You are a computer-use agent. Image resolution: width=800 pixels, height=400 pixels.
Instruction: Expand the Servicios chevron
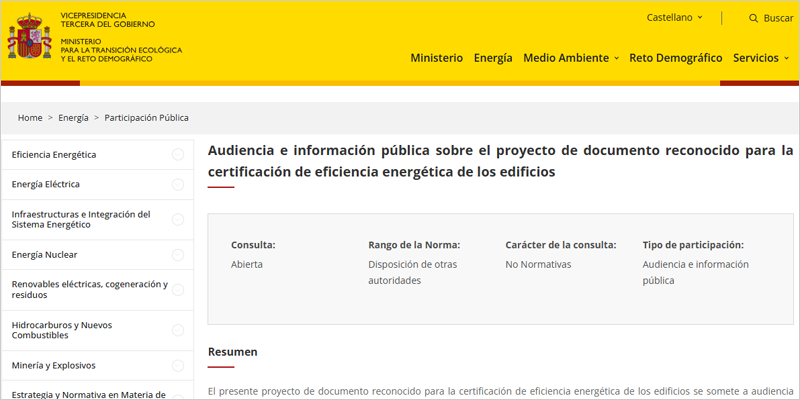[x=786, y=59]
